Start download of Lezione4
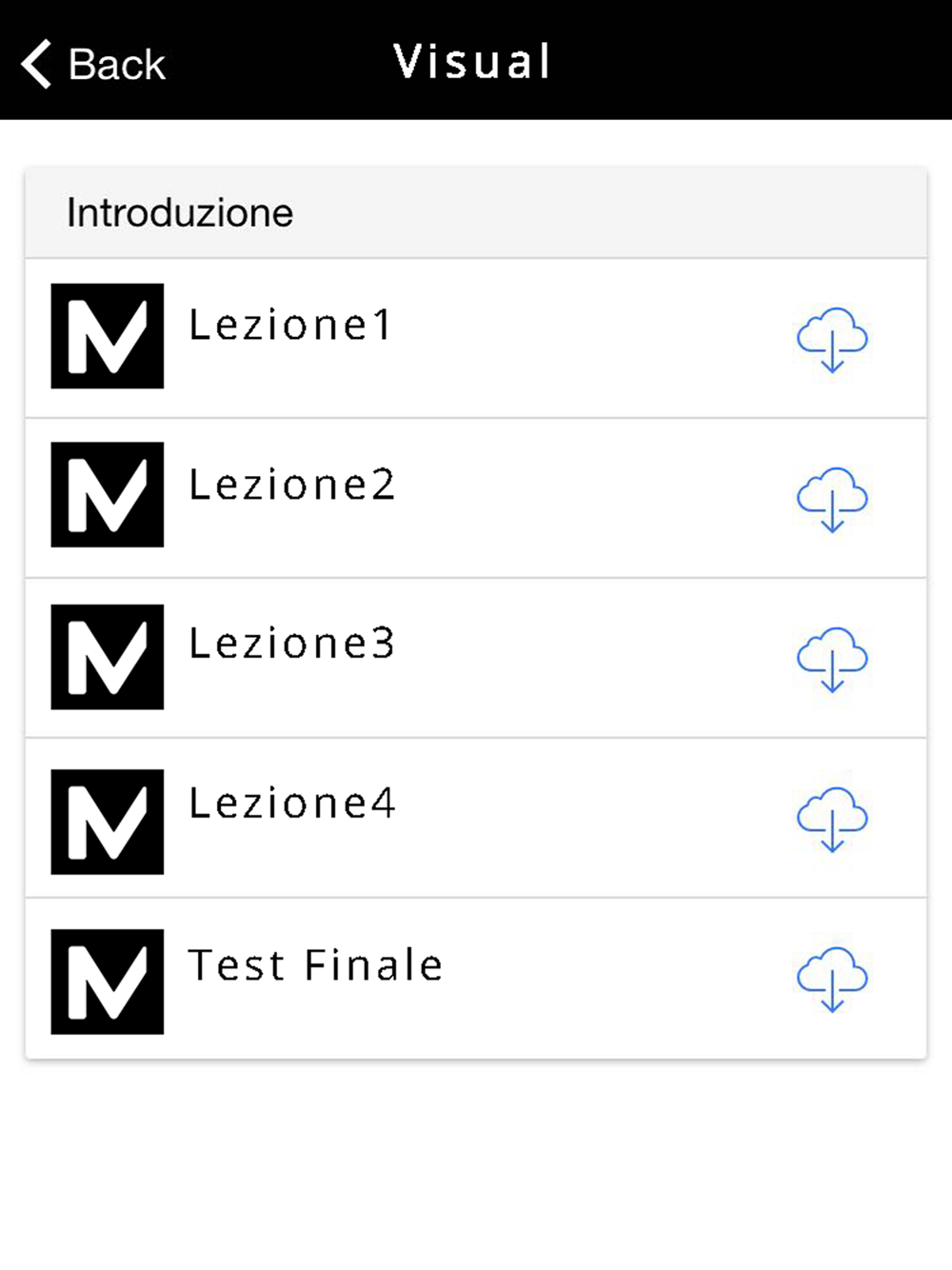This screenshot has width=952, height=1270. 832,819
